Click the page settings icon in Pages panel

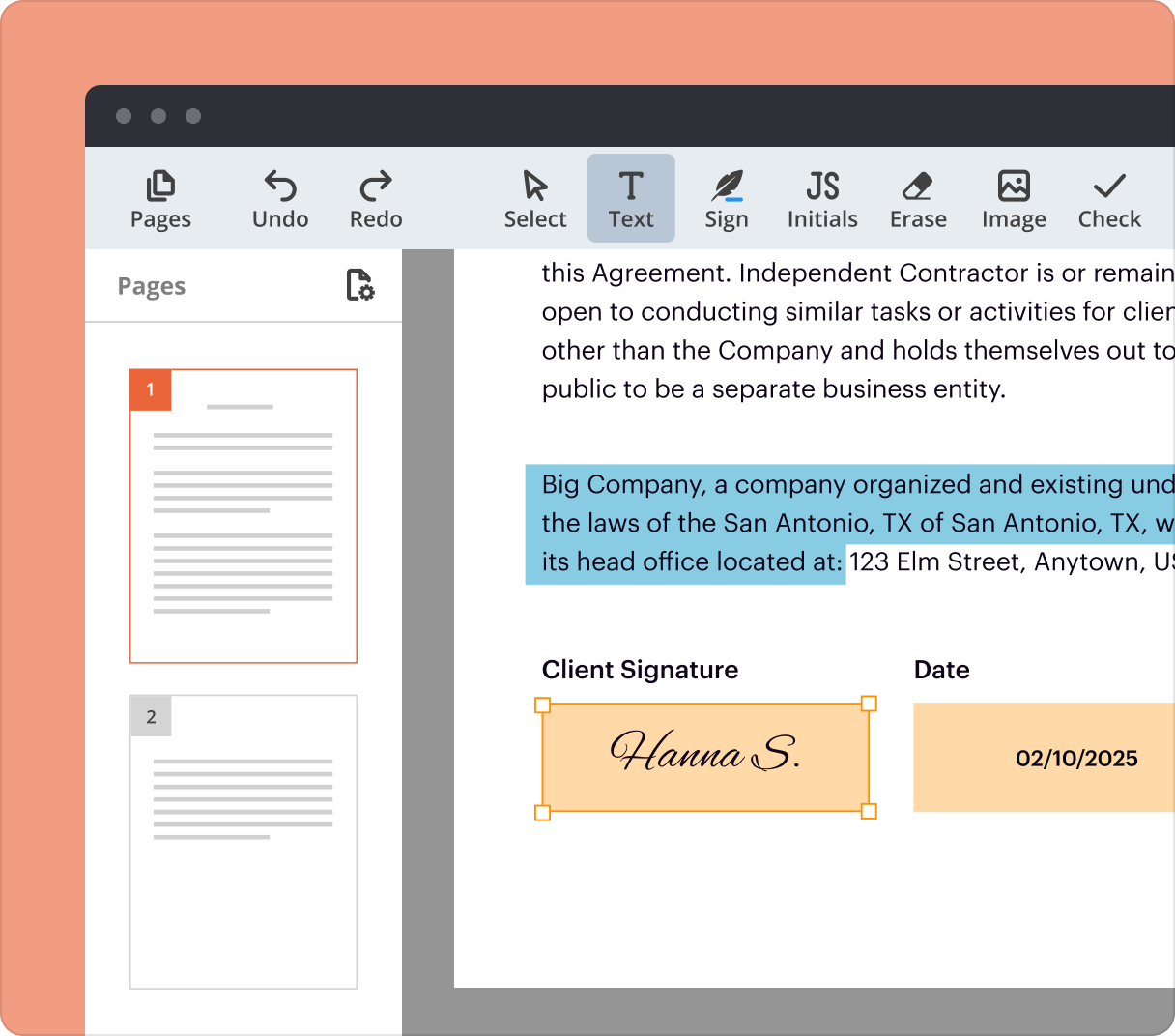tap(358, 286)
